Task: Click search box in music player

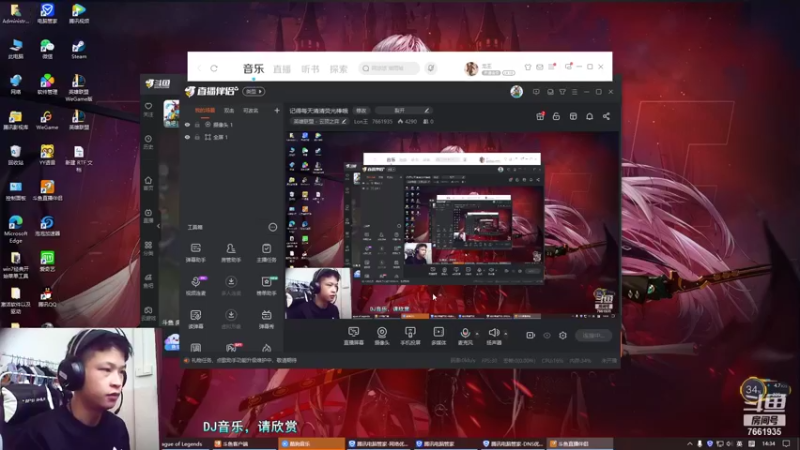Action: pyautogui.click(x=389, y=68)
